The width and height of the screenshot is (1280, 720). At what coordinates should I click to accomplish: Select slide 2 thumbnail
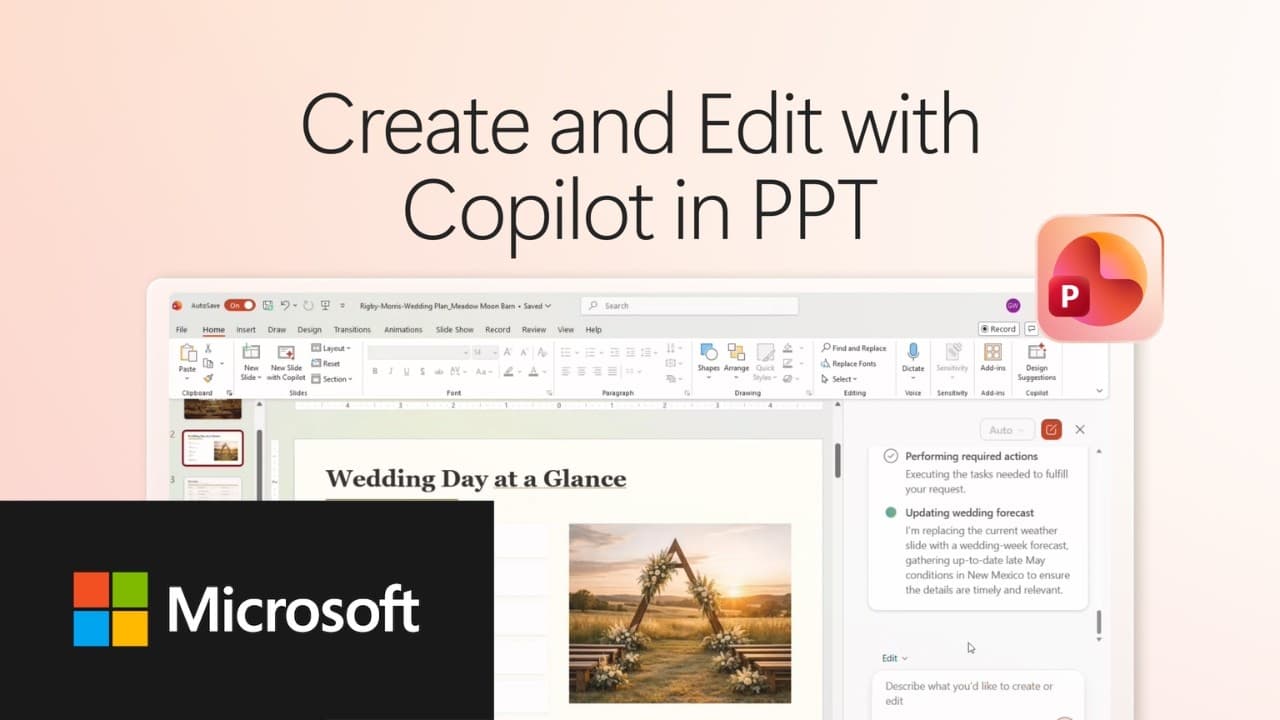[212, 448]
